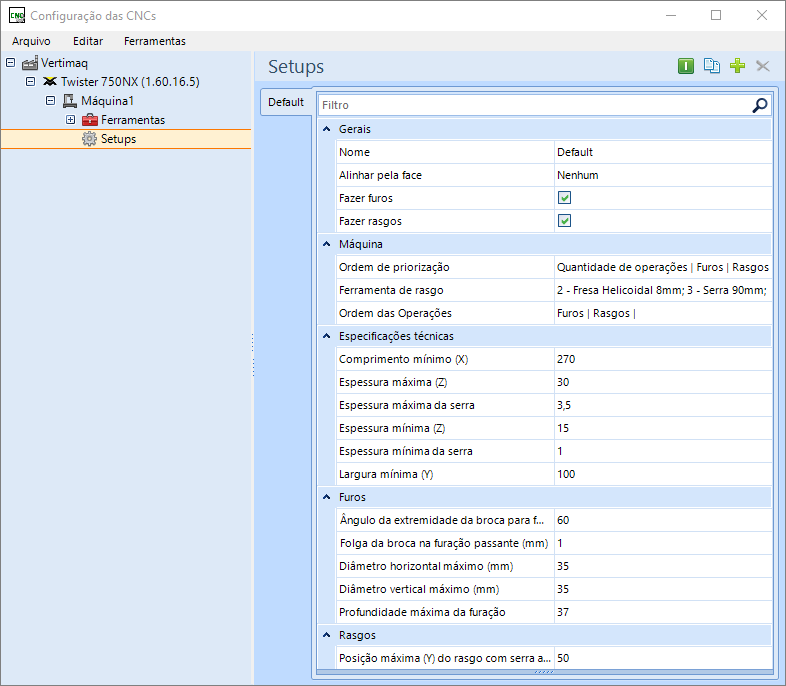Edit Espessura mínima (Z) value 15
786x686 pixels.
click(663, 428)
